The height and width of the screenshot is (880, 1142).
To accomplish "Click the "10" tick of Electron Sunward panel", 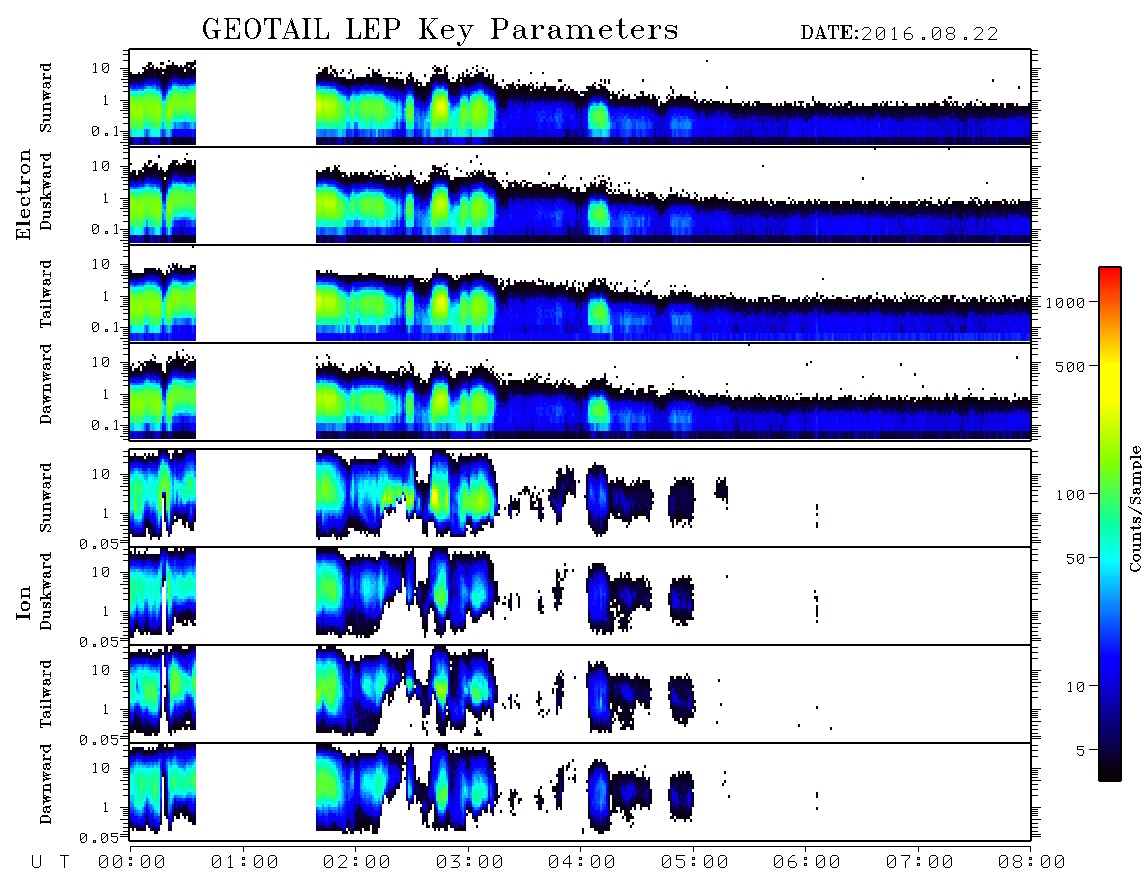I will (101, 68).
